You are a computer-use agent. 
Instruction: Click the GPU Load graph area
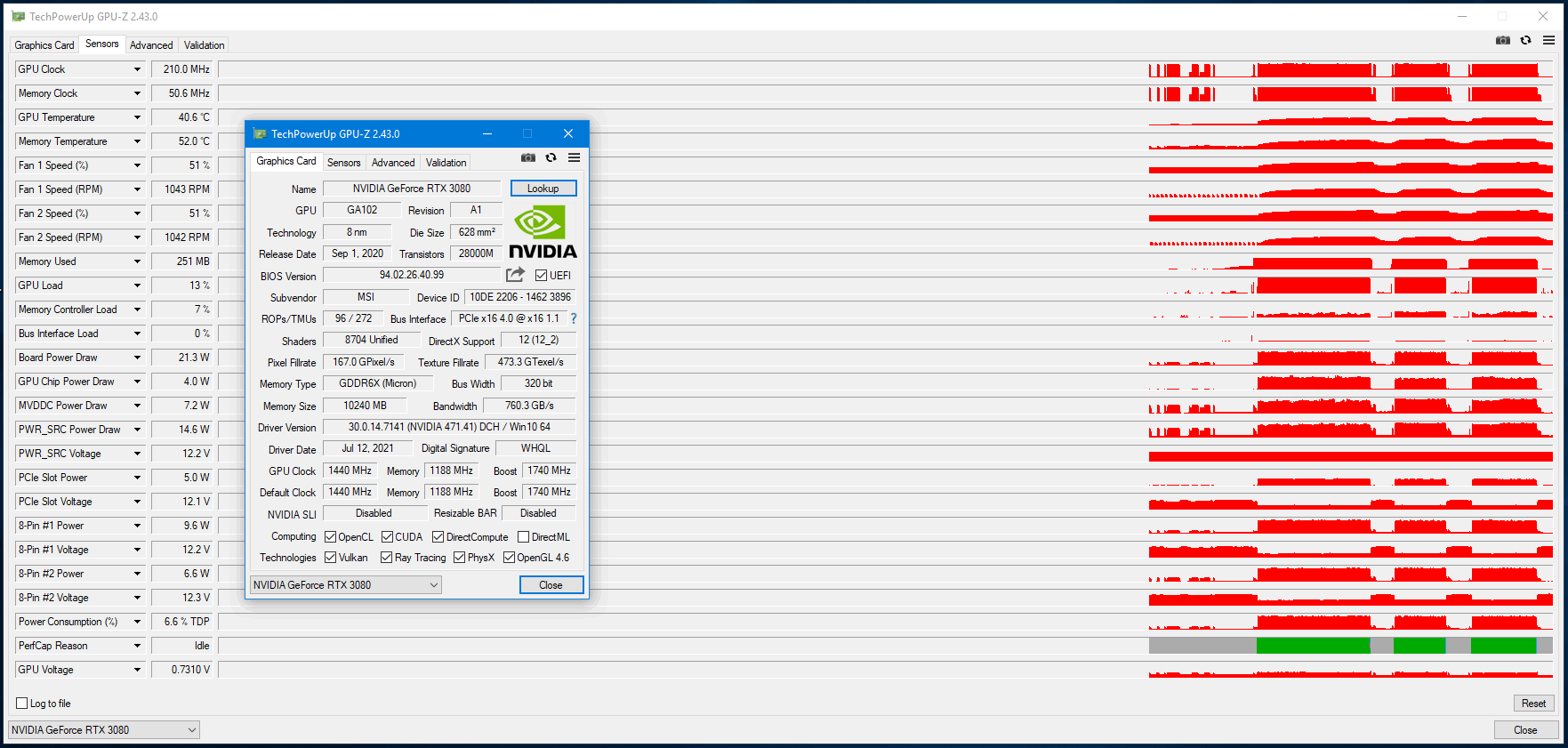click(x=886, y=286)
